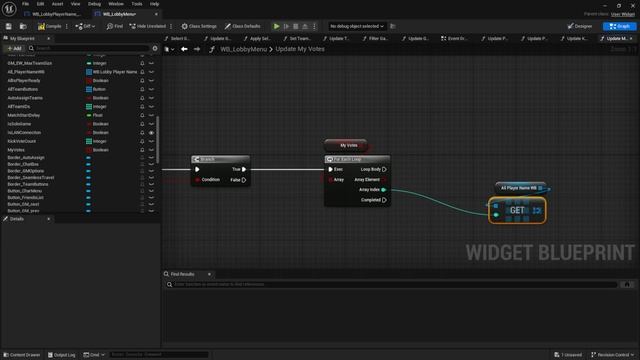Open the Compile options three-dot menu

(67, 26)
